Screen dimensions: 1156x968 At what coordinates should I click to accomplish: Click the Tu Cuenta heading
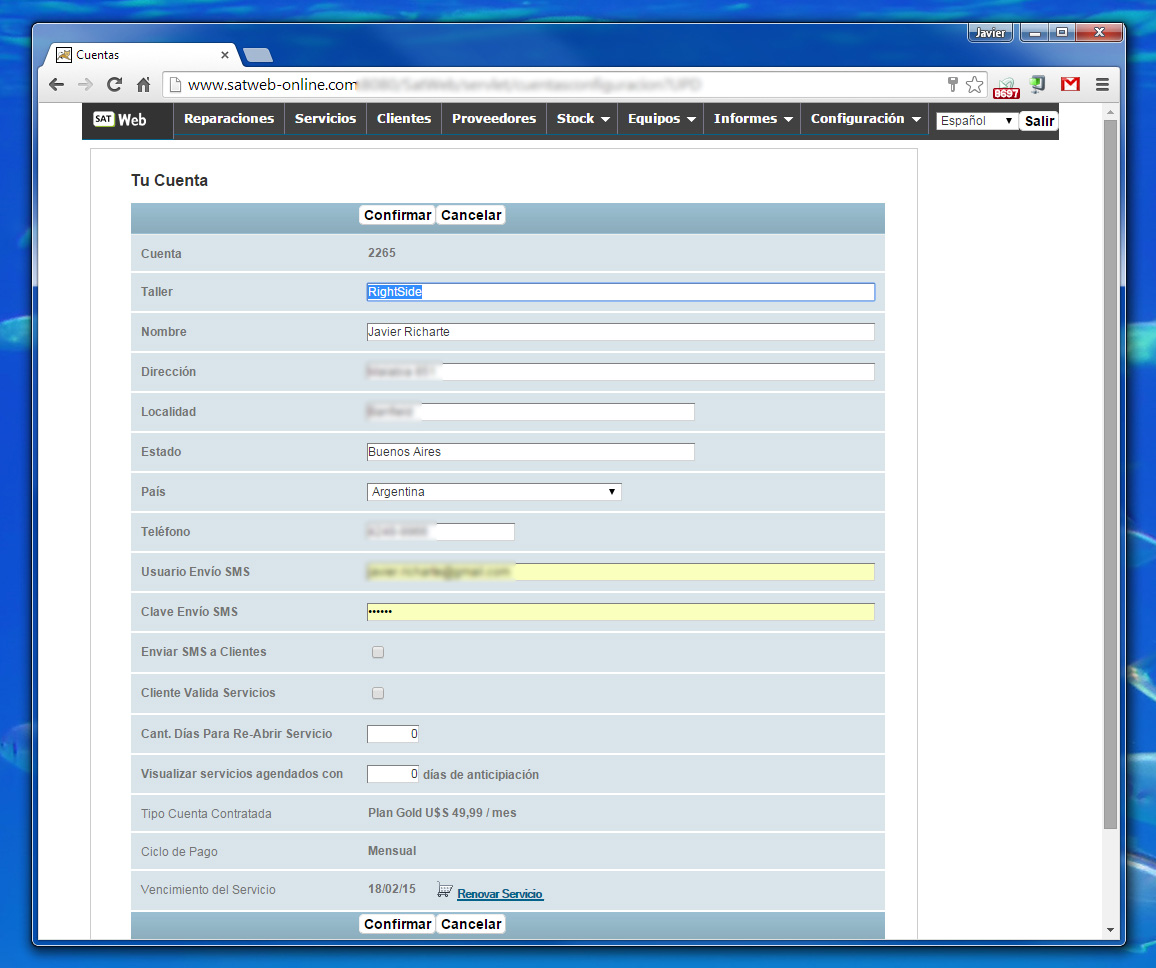click(170, 181)
